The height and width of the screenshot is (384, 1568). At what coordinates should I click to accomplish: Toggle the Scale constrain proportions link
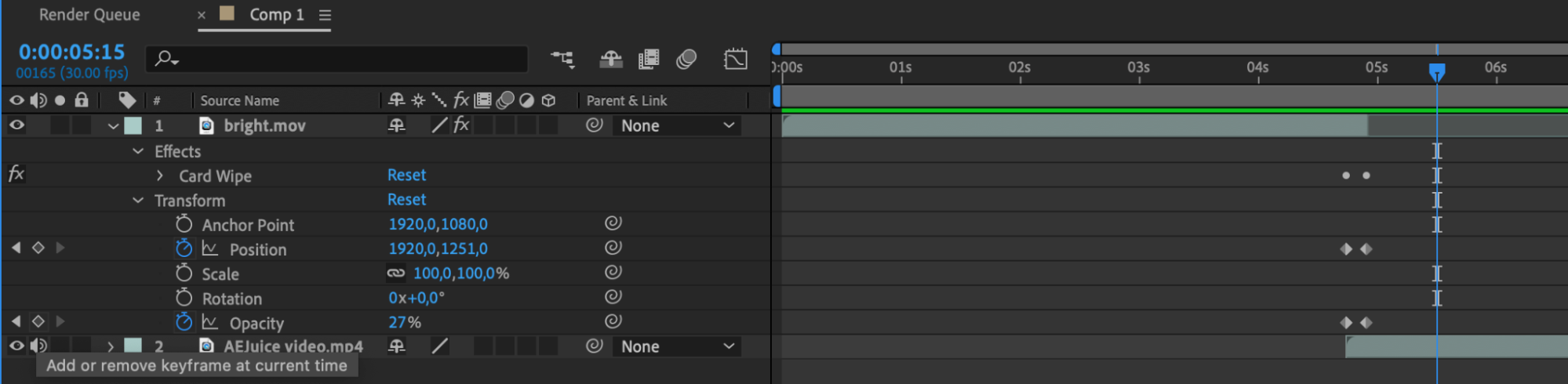pos(396,274)
